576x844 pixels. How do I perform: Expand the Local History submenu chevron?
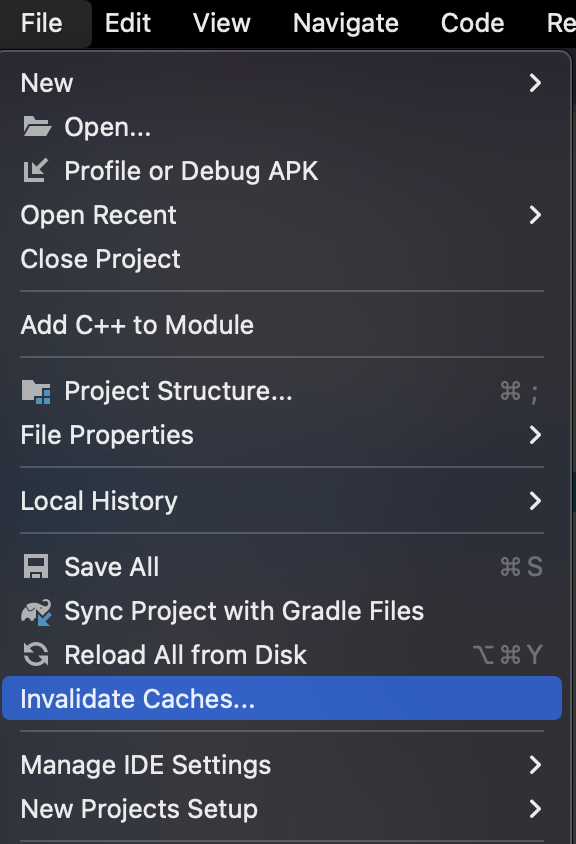pyautogui.click(x=535, y=501)
